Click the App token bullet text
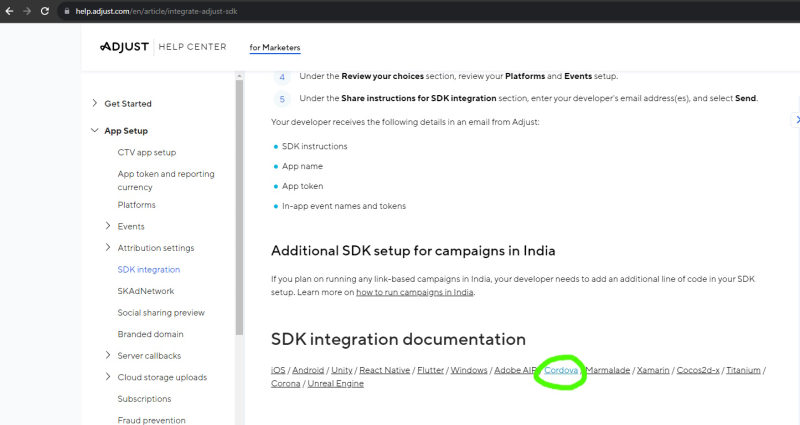The height and width of the screenshot is (425, 800). pyautogui.click(x=303, y=186)
